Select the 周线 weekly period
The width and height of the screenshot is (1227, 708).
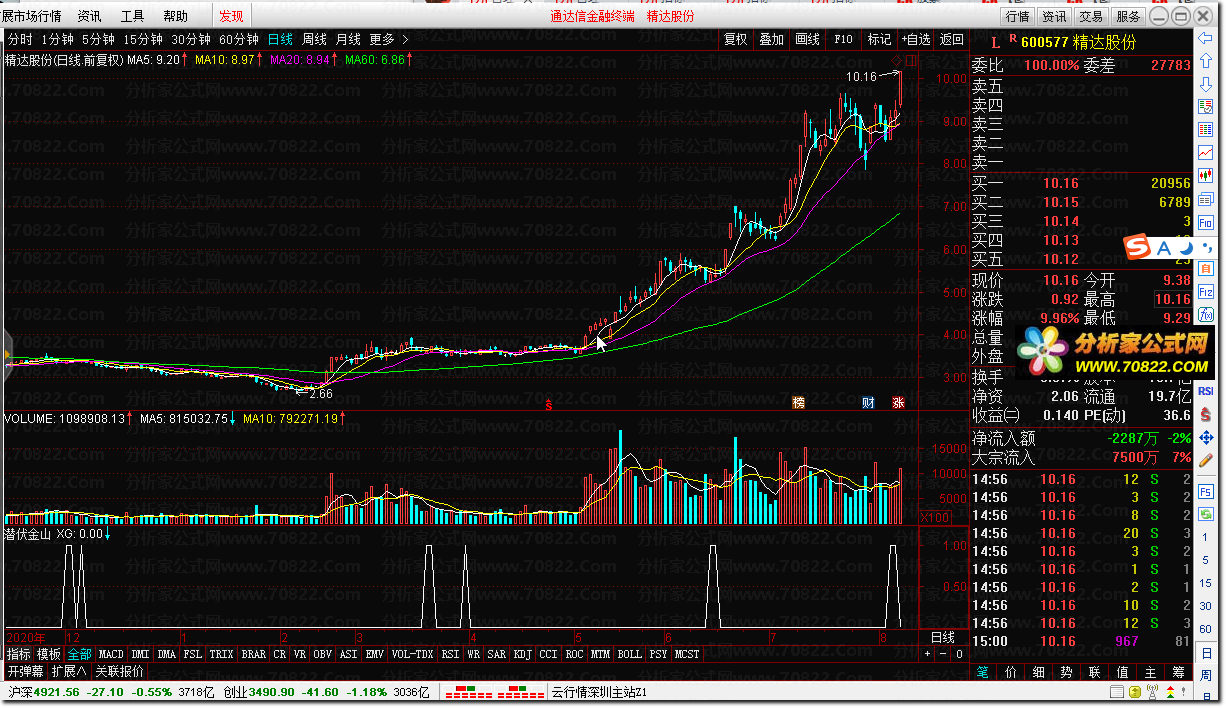(314, 39)
